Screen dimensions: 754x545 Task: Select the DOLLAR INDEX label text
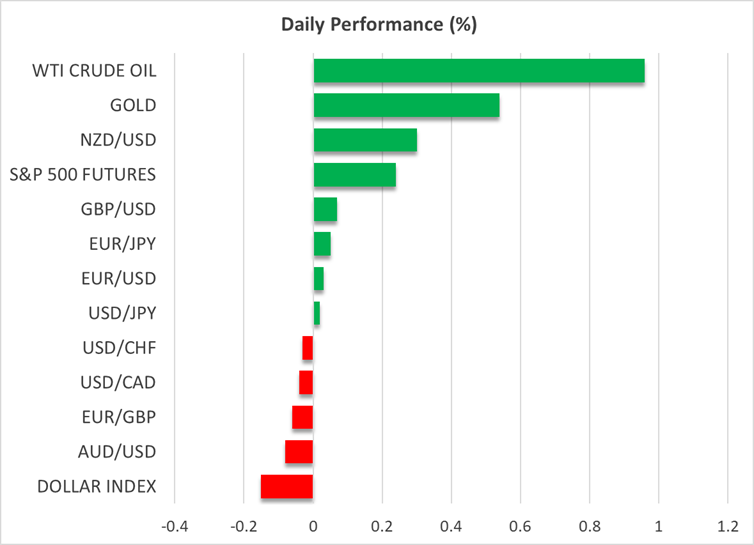coord(96,487)
